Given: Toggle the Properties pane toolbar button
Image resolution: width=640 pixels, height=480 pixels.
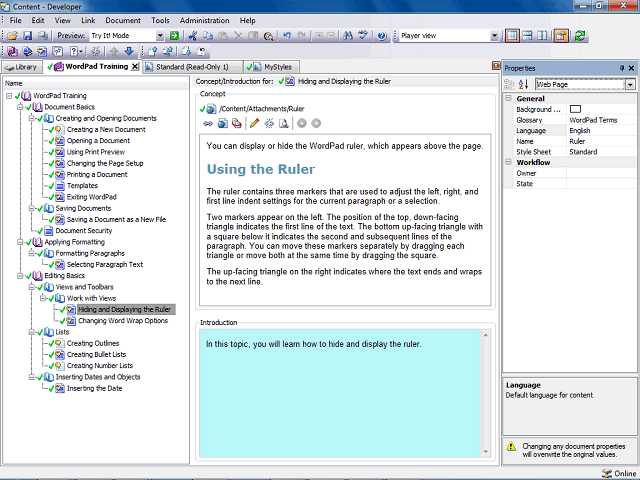Looking at the screenshot, I should [561, 36].
